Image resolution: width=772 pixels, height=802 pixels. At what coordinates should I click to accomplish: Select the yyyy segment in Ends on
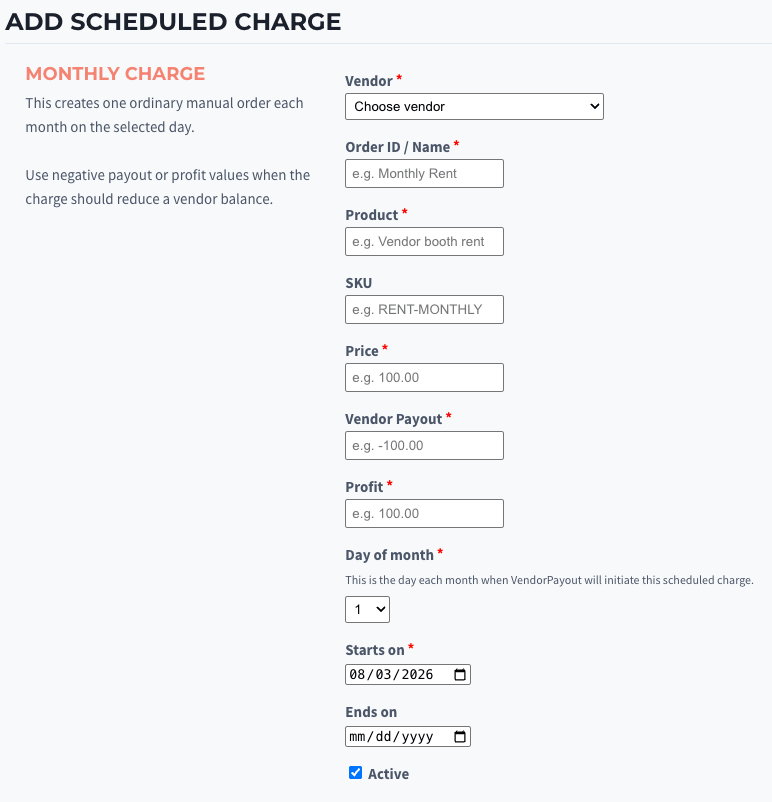coord(417,737)
